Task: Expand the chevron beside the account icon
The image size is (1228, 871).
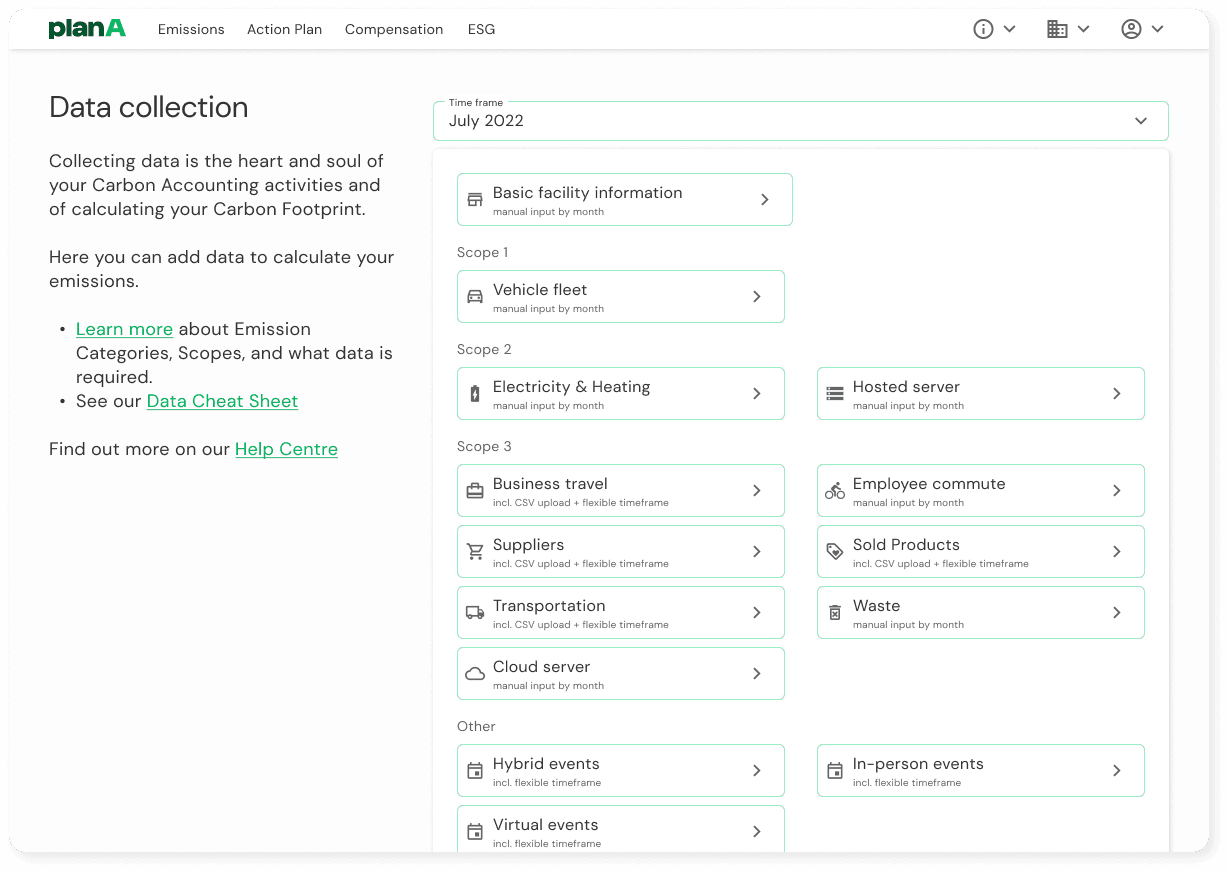Action: (1157, 29)
